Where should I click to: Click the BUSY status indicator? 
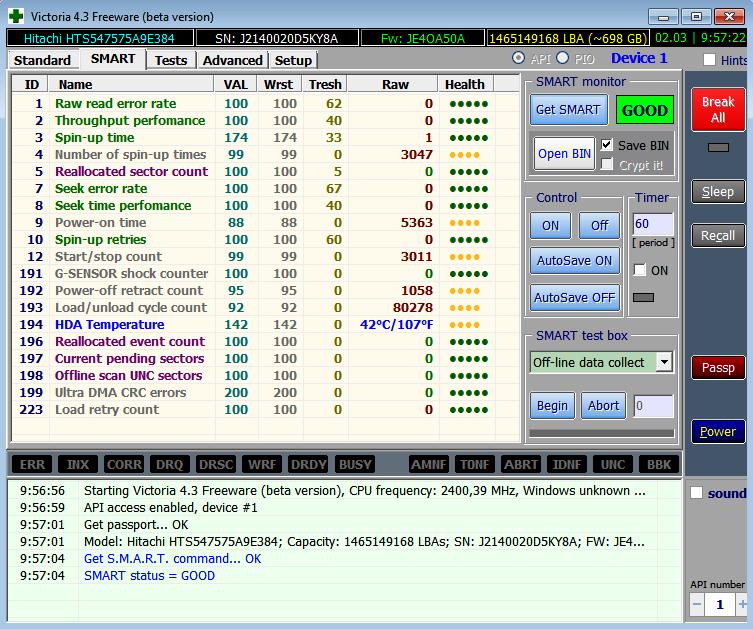pos(355,464)
